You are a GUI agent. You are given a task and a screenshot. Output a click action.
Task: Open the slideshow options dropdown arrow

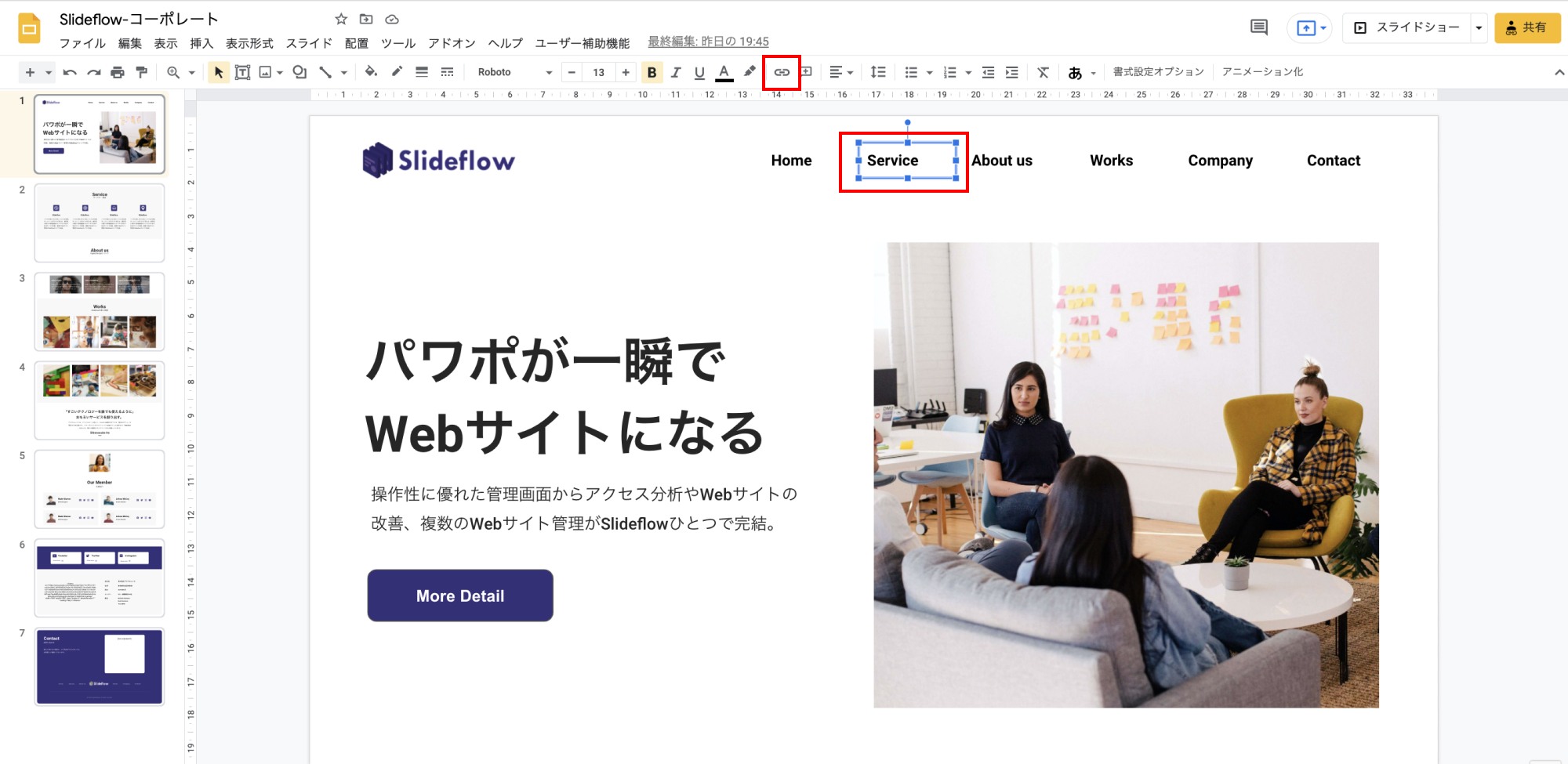click(x=1479, y=27)
